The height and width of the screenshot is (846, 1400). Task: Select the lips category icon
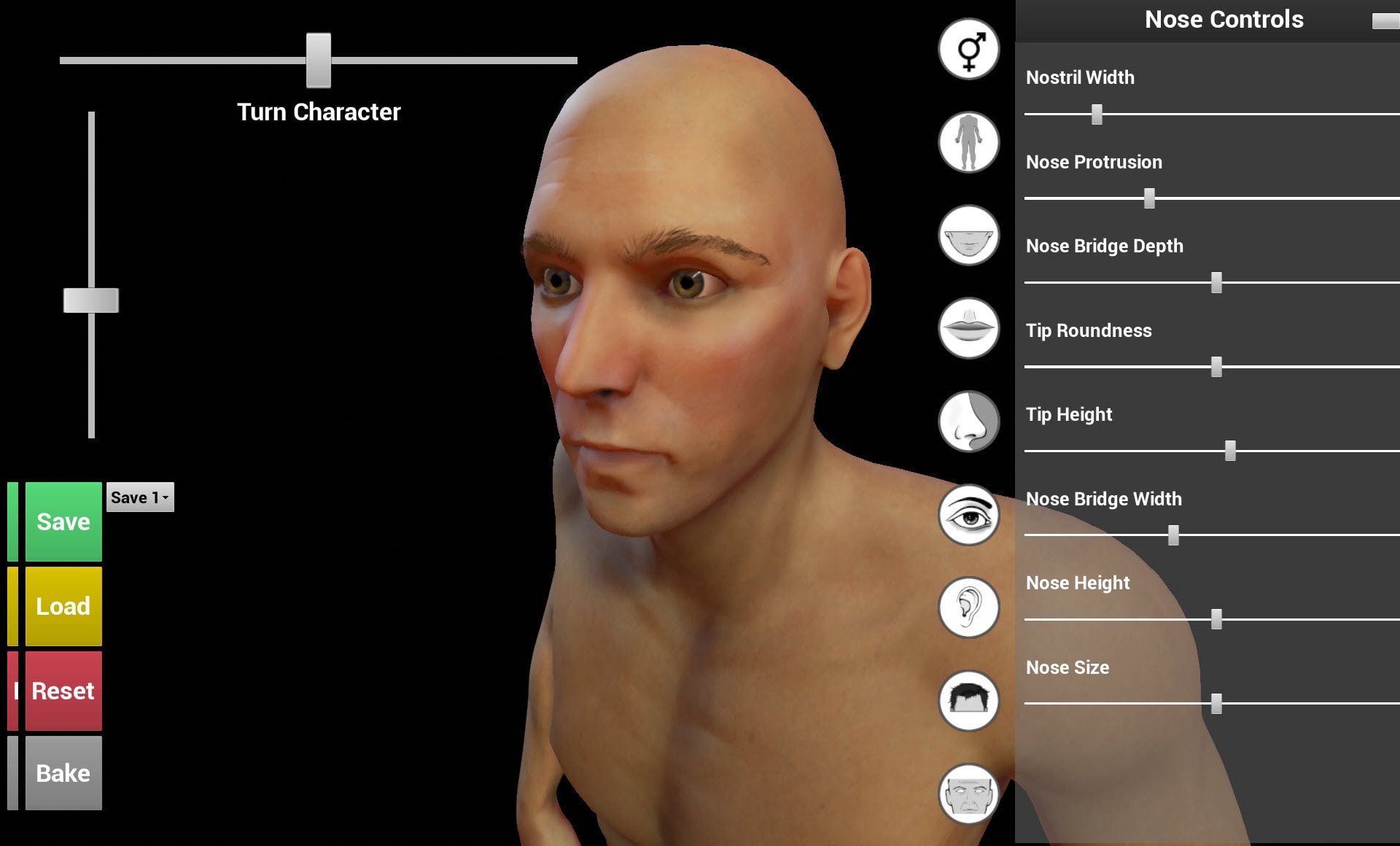click(x=968, y=328)
